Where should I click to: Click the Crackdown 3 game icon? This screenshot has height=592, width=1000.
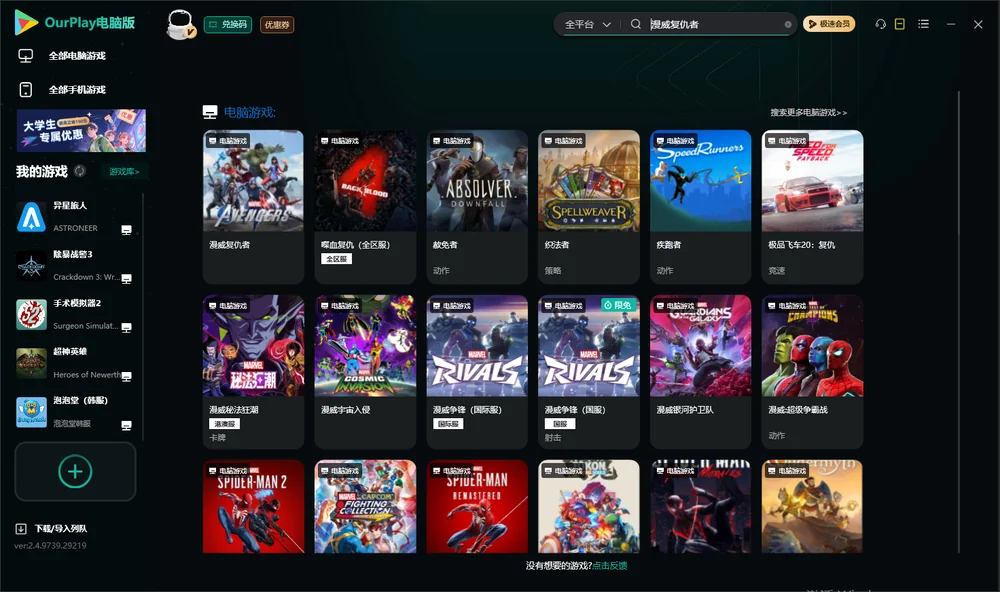click(x=31, y=265)
